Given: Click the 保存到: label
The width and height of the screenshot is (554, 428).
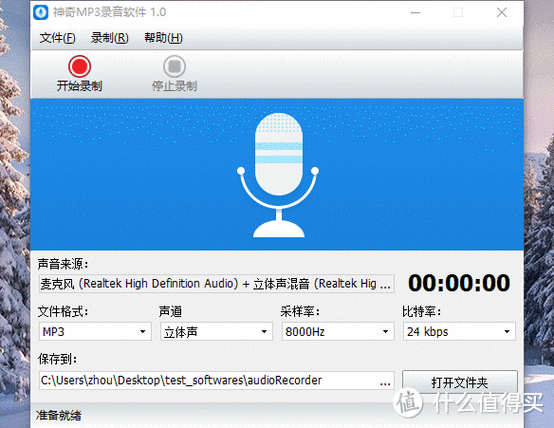Looking at the screenshot, I should coord(57,359).
